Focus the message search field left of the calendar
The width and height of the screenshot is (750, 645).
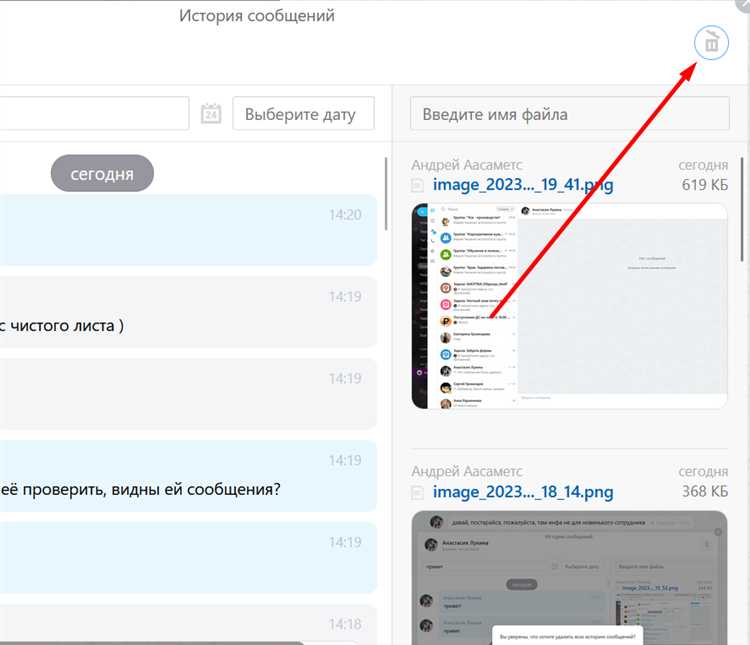tap(94, 114)
